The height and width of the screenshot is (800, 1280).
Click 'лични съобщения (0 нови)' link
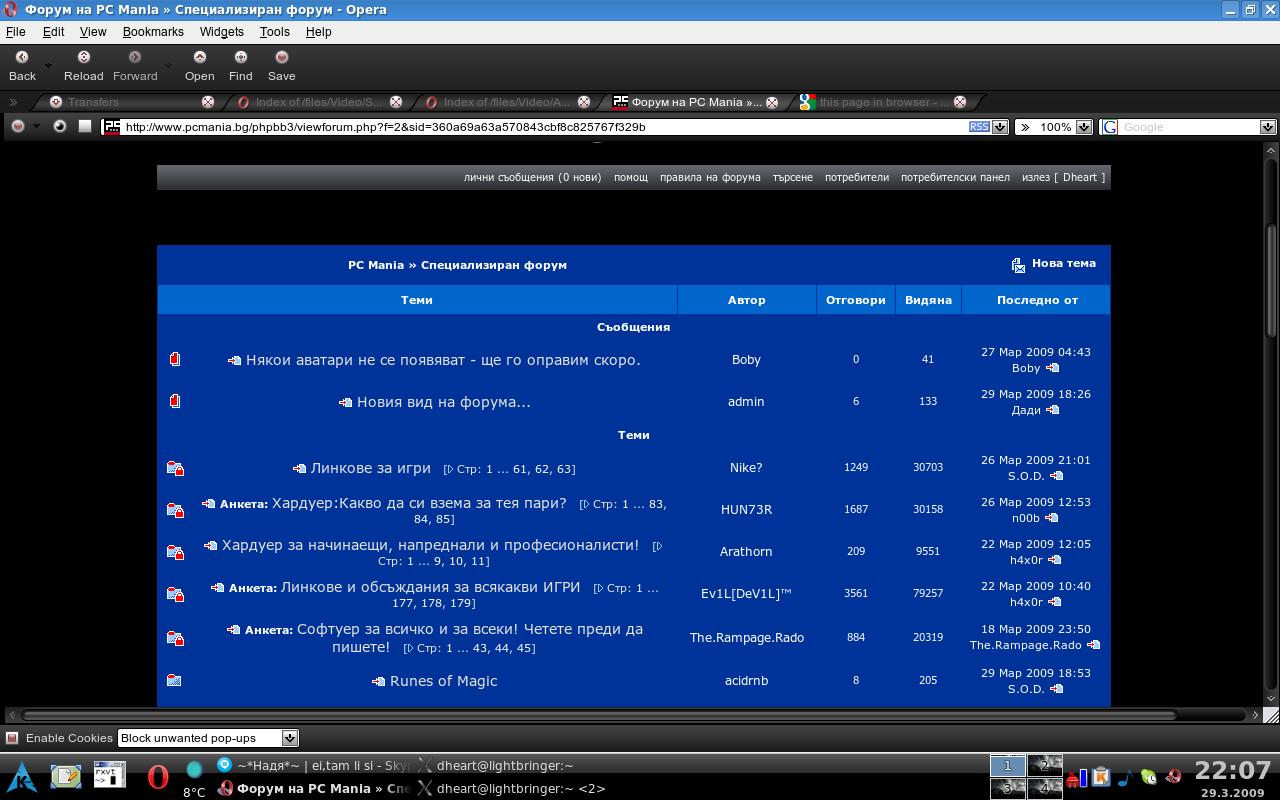[532, 177]
